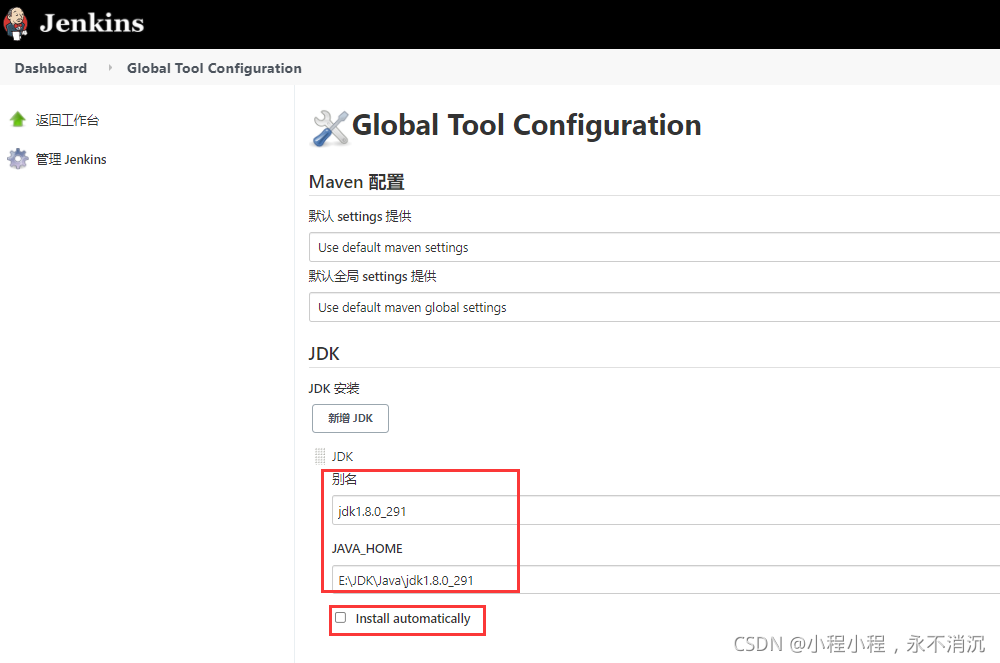Click the Jenkins butler logo icon
The image size is (1000, 663).
15,24
